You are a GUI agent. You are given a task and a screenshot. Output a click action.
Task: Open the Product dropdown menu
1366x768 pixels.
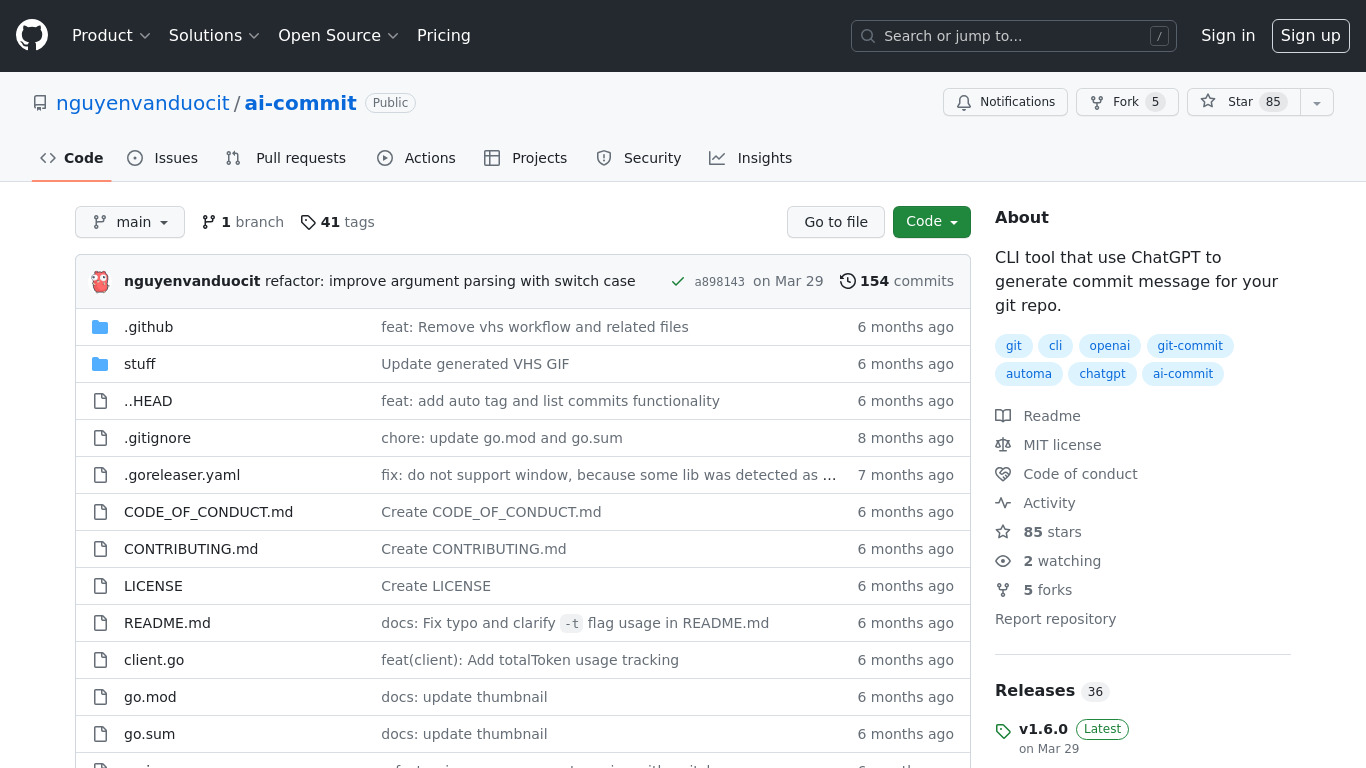click(x=111, y=35)
